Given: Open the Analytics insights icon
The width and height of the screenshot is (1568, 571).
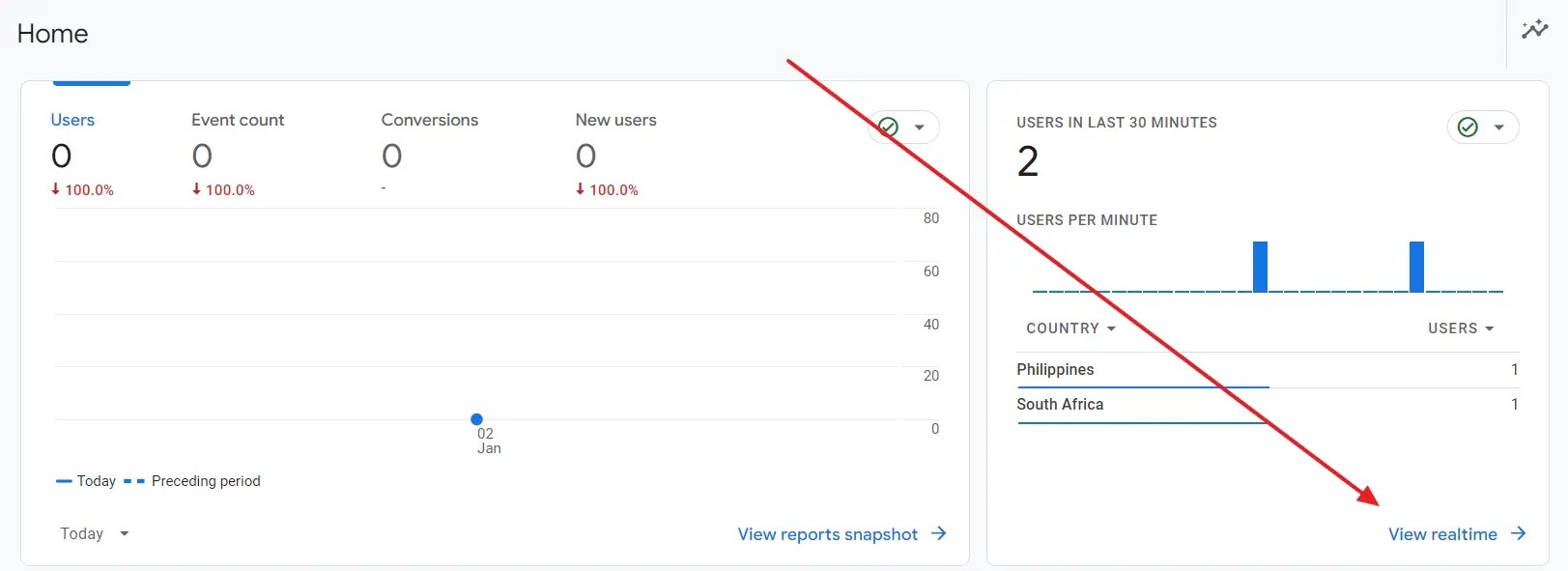Looking at the screenshot, I should (x=1535, y=29).
